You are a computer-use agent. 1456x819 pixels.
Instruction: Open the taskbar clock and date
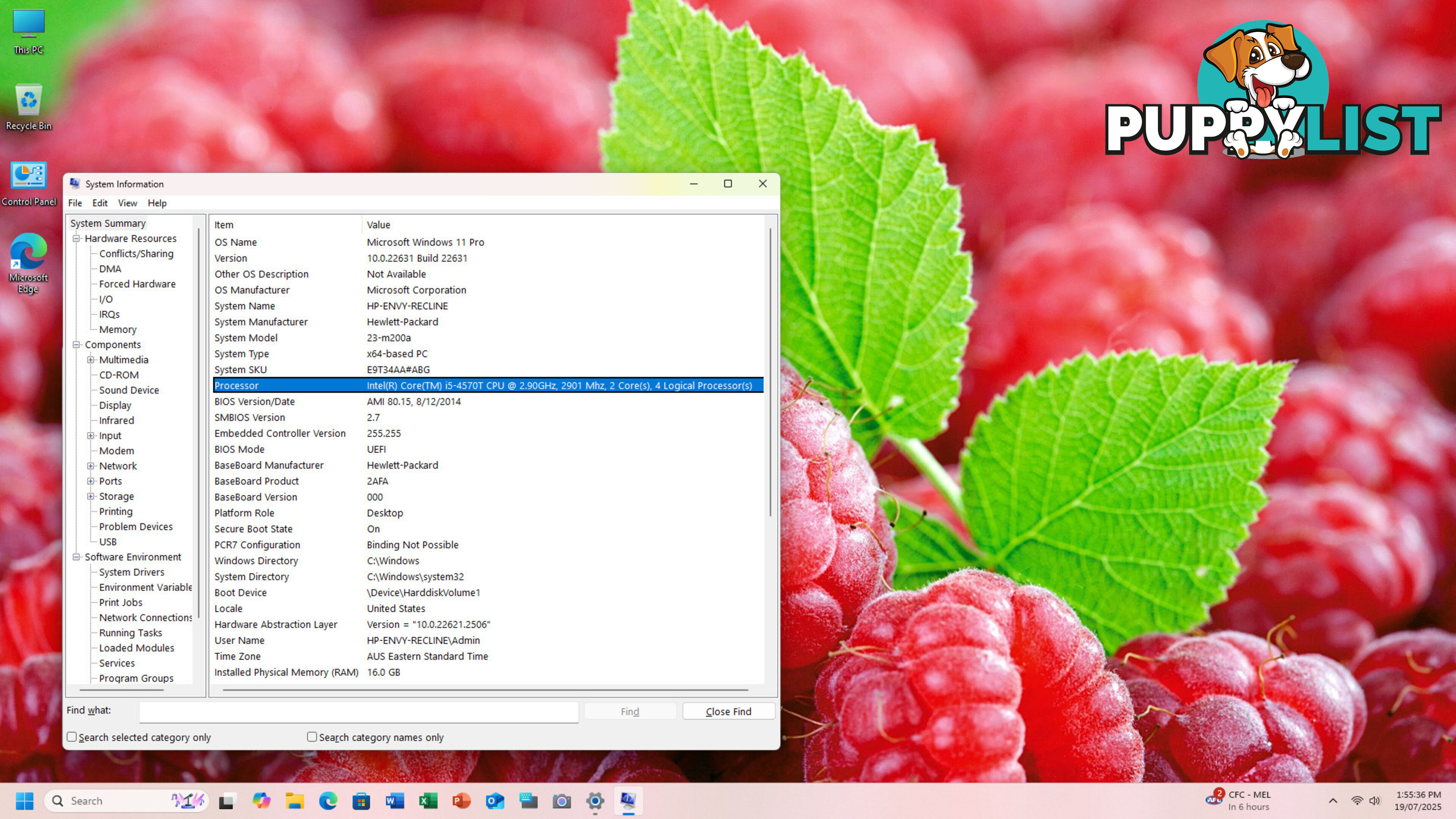pyautogui.click(x=1418, y=800)
